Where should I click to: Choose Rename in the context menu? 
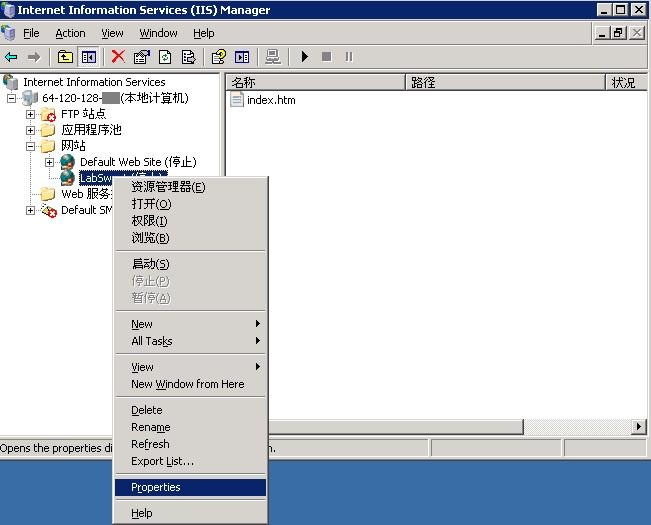coord(191,427)
